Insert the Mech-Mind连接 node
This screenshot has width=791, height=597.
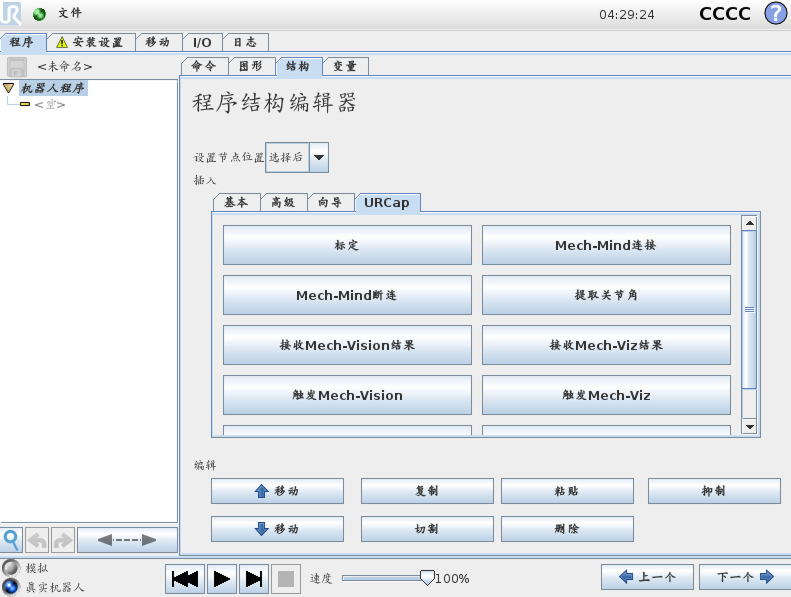pos(606,245)
